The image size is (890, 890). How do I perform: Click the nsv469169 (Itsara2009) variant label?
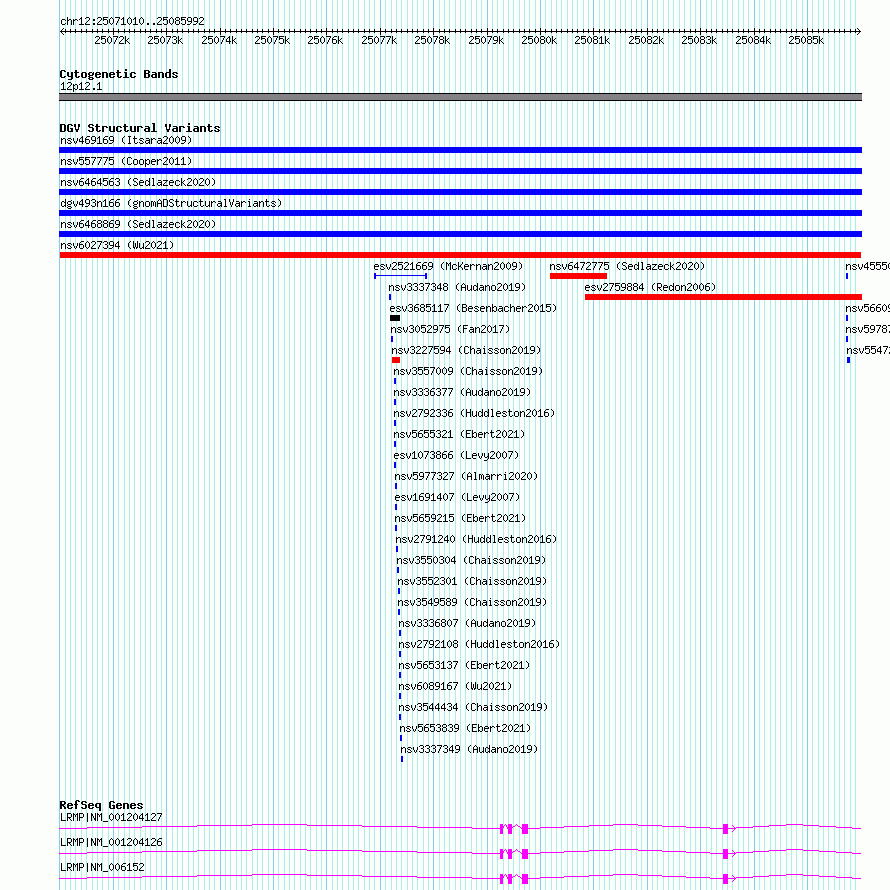[126, 140]
